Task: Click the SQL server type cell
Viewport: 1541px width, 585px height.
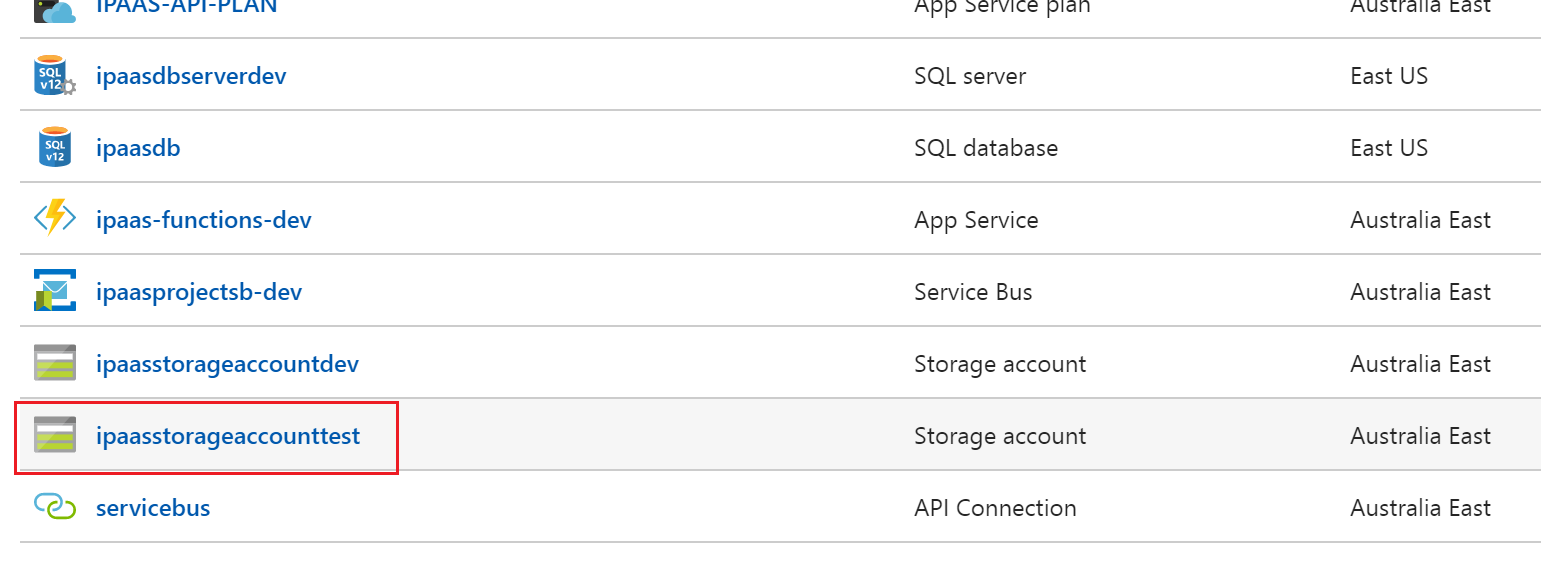Action: coord(969,76)
